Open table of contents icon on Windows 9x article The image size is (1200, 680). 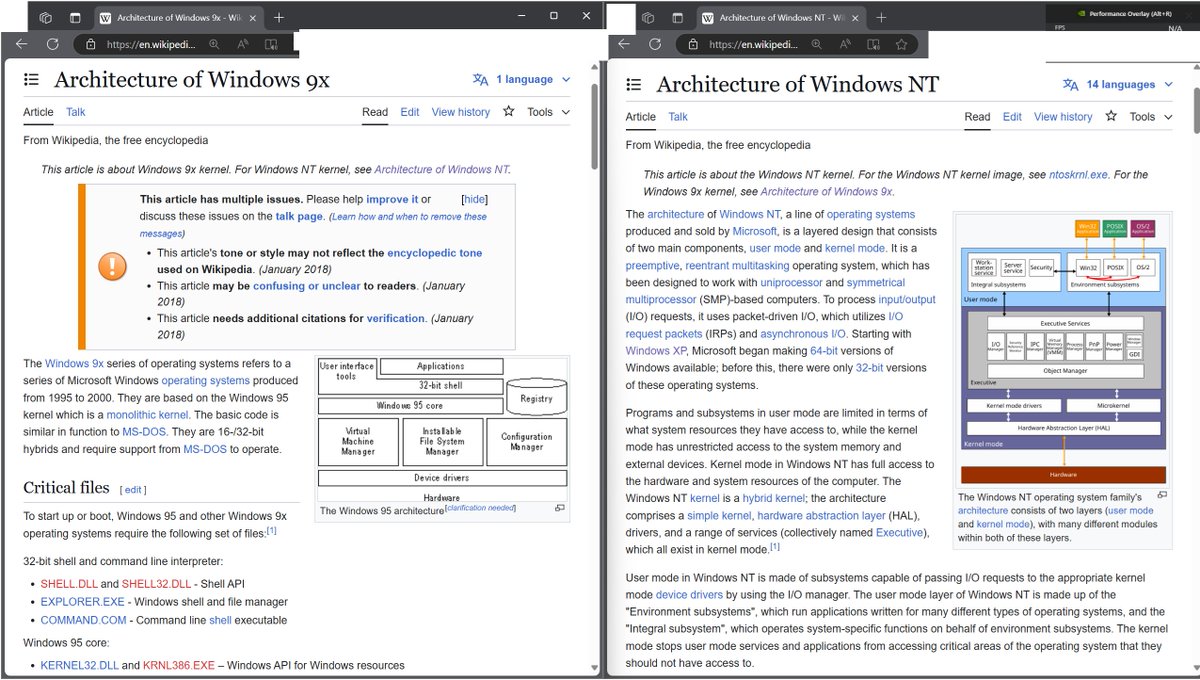[x=31, y=80]
